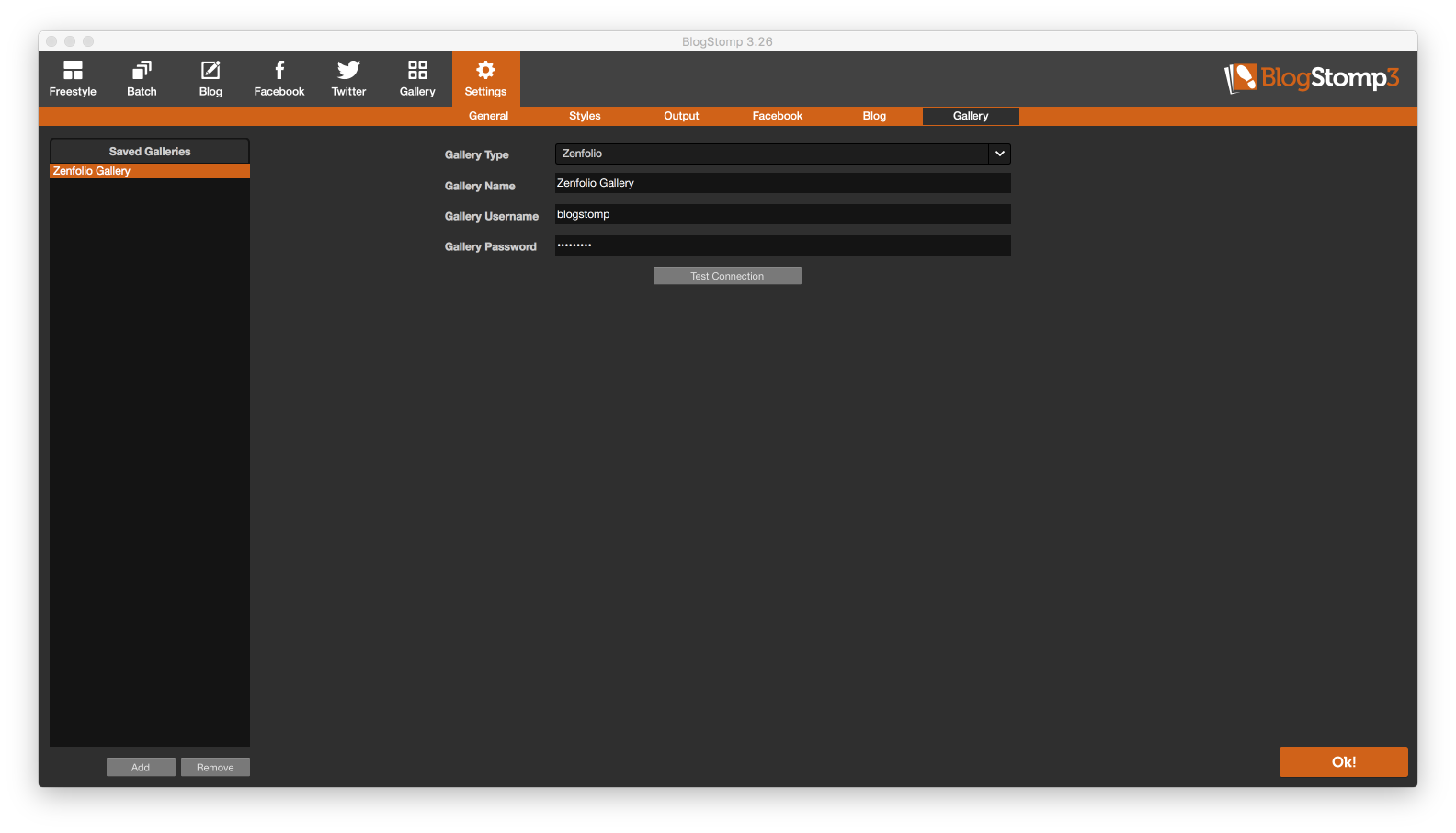Click the Gallery Password input field

(x=783, y=245)
